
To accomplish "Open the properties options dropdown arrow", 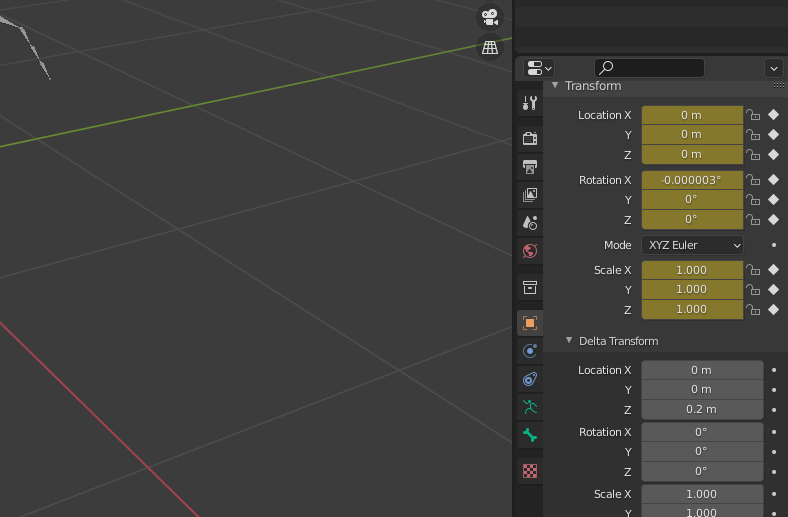I will click(x=773, y=68).
